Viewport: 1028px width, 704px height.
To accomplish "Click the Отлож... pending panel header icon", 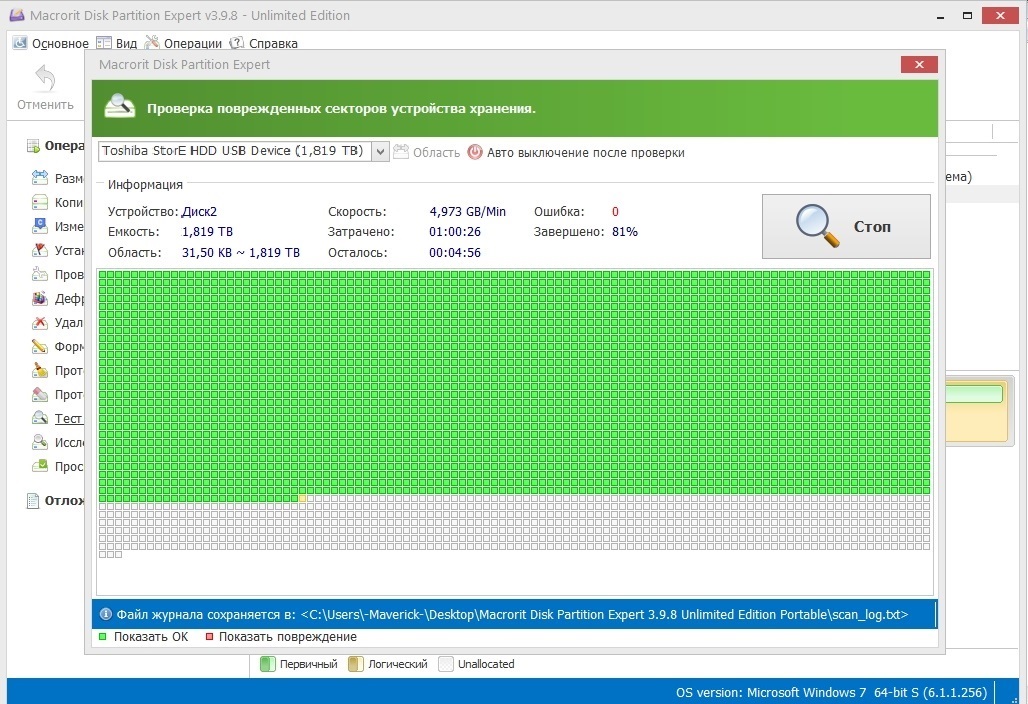I will pyautogui.click(x=33, y=501).
